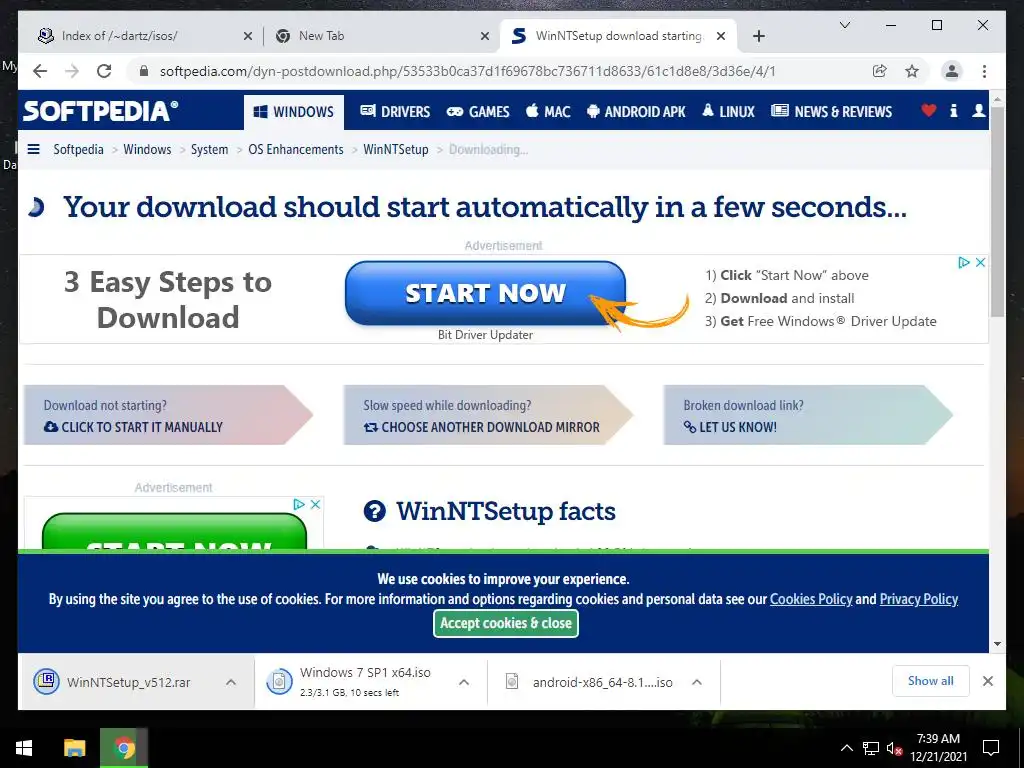This screenshot has height=768, width=1024.
Task: Click the scrollbar down arrow
Action: 997,644
